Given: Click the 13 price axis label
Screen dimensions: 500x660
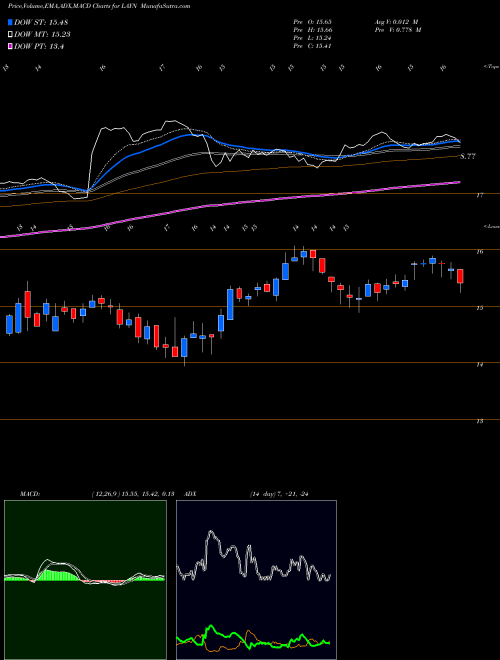Looking at the screenshot, I should 479,421.
